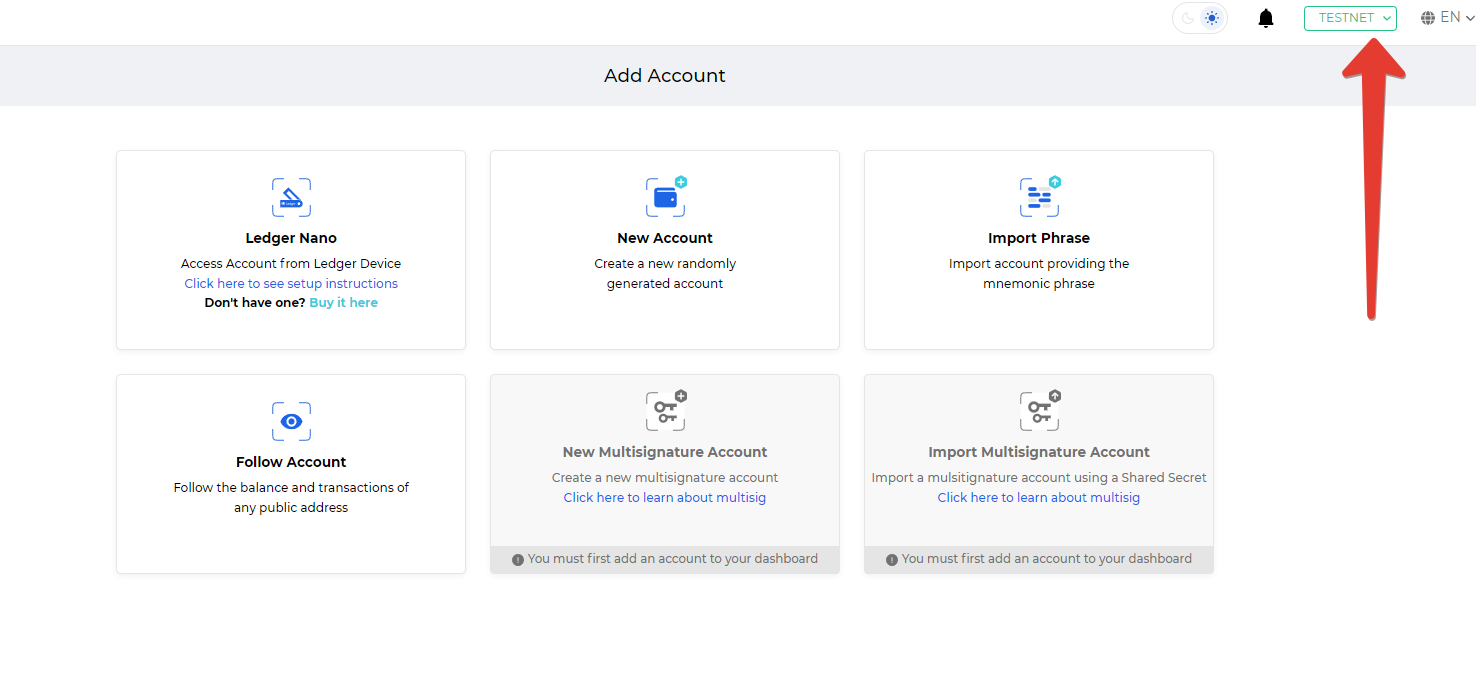Select the New Account wallet icon
1476x690 pixels.
pos(666,197)
